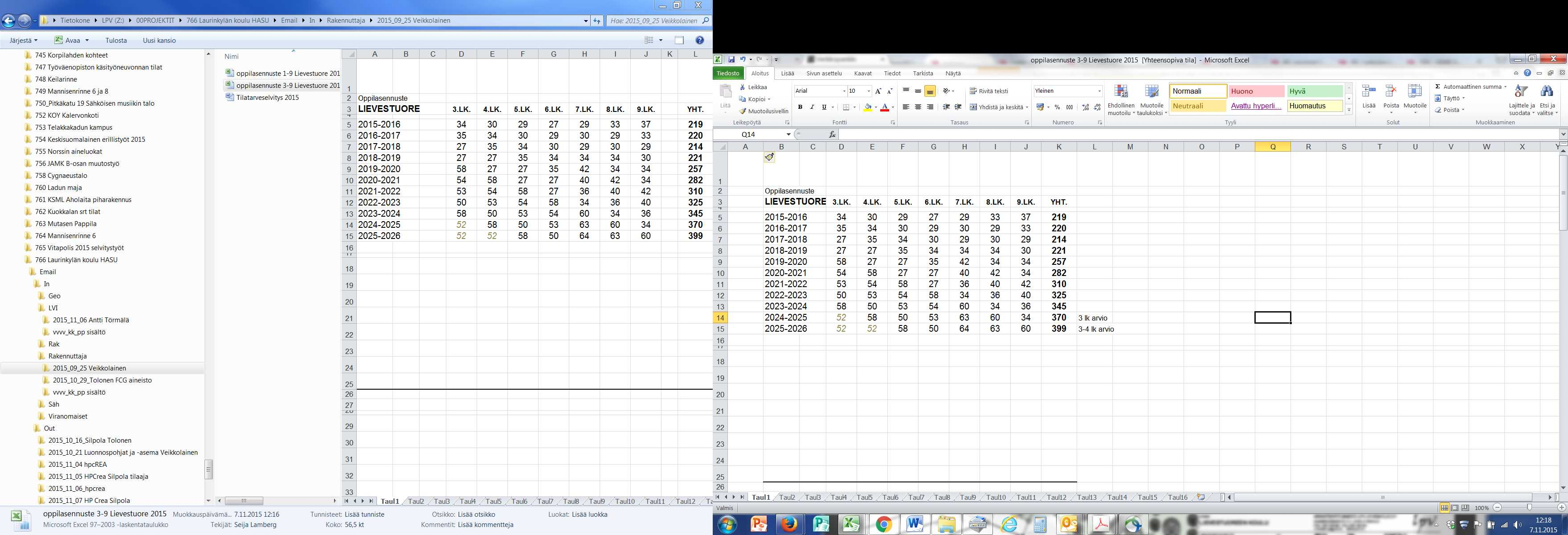
Task: Decrease decimal places in Numero group
Action: 1097,107
